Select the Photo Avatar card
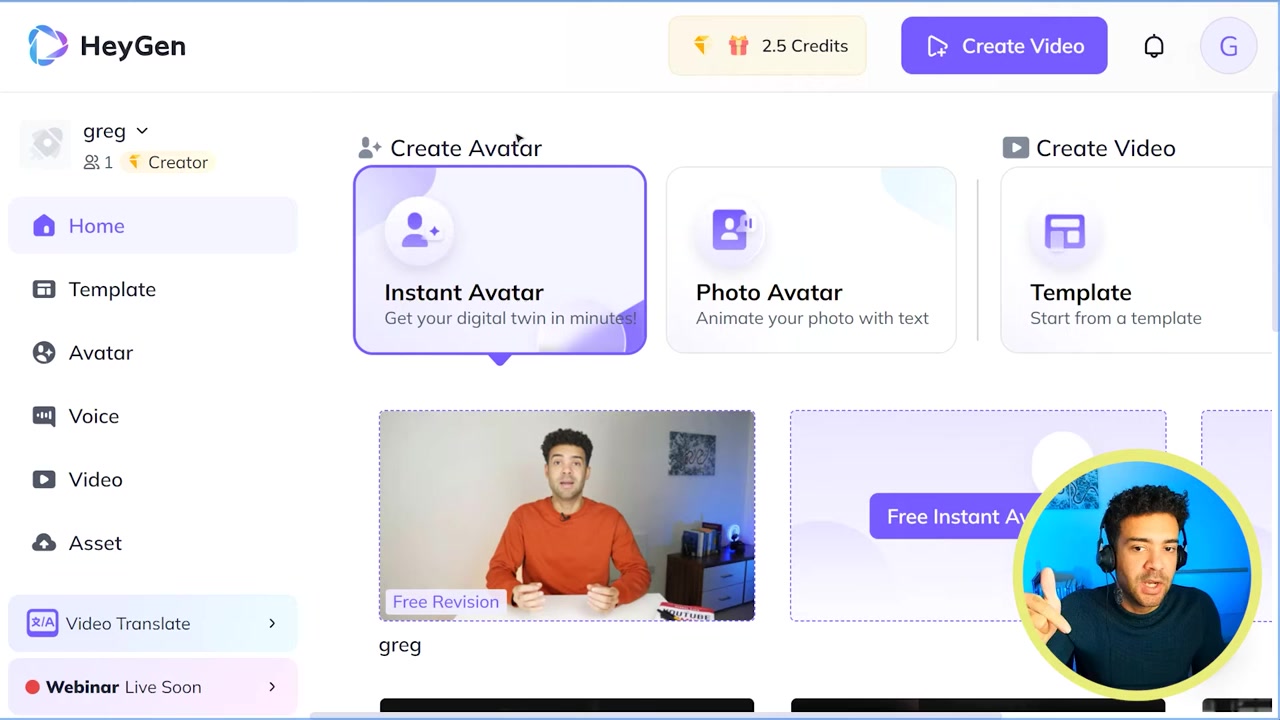 coord(811,260)
